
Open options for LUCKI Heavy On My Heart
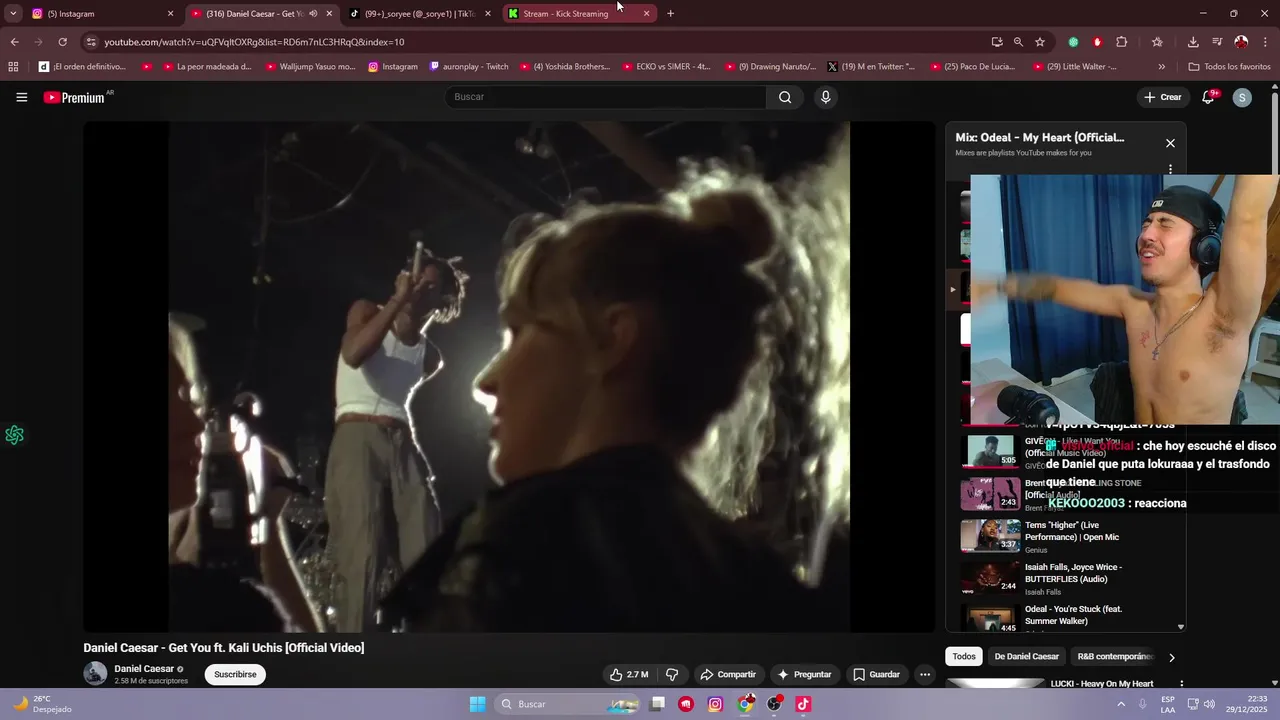[1181, 684]
